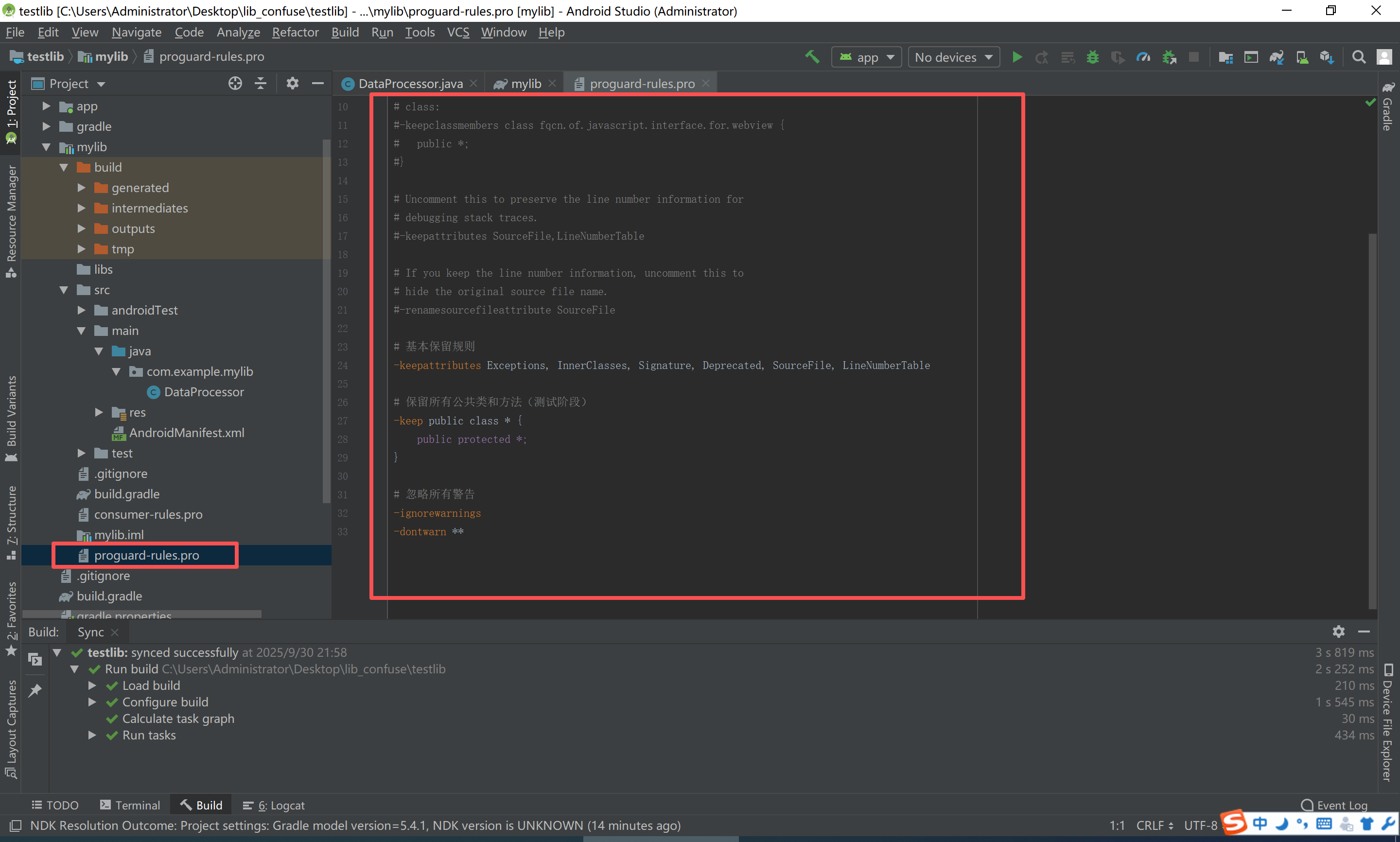
Task: Open the Refactor menu
Action: [295, 33]
